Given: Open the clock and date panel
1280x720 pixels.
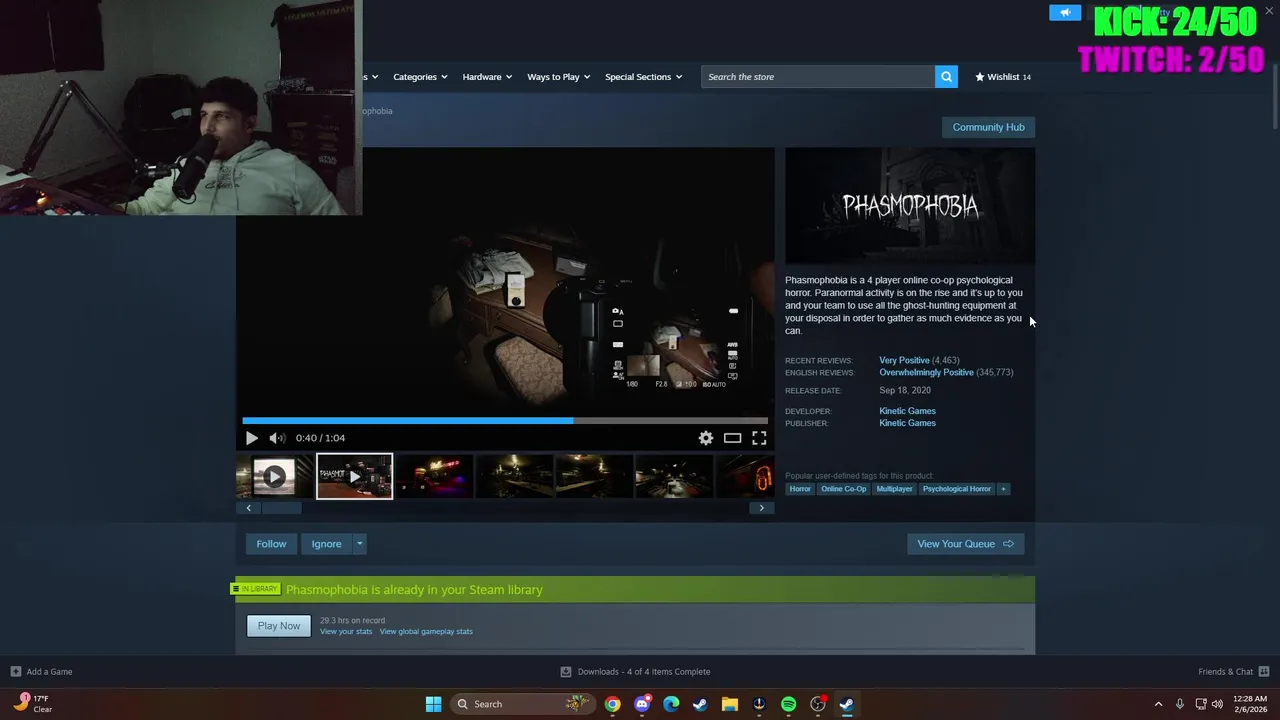Looking at the screenshot, I should [1251, 704].
